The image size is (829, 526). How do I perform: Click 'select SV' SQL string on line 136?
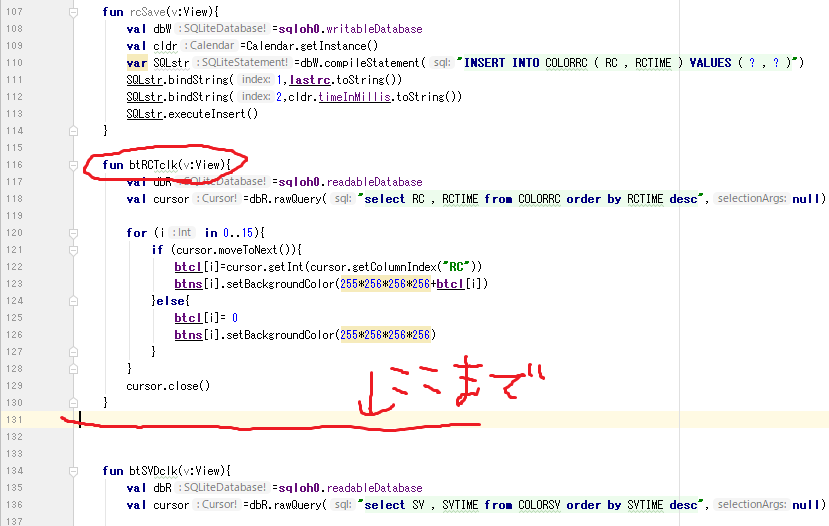(531, 505)
